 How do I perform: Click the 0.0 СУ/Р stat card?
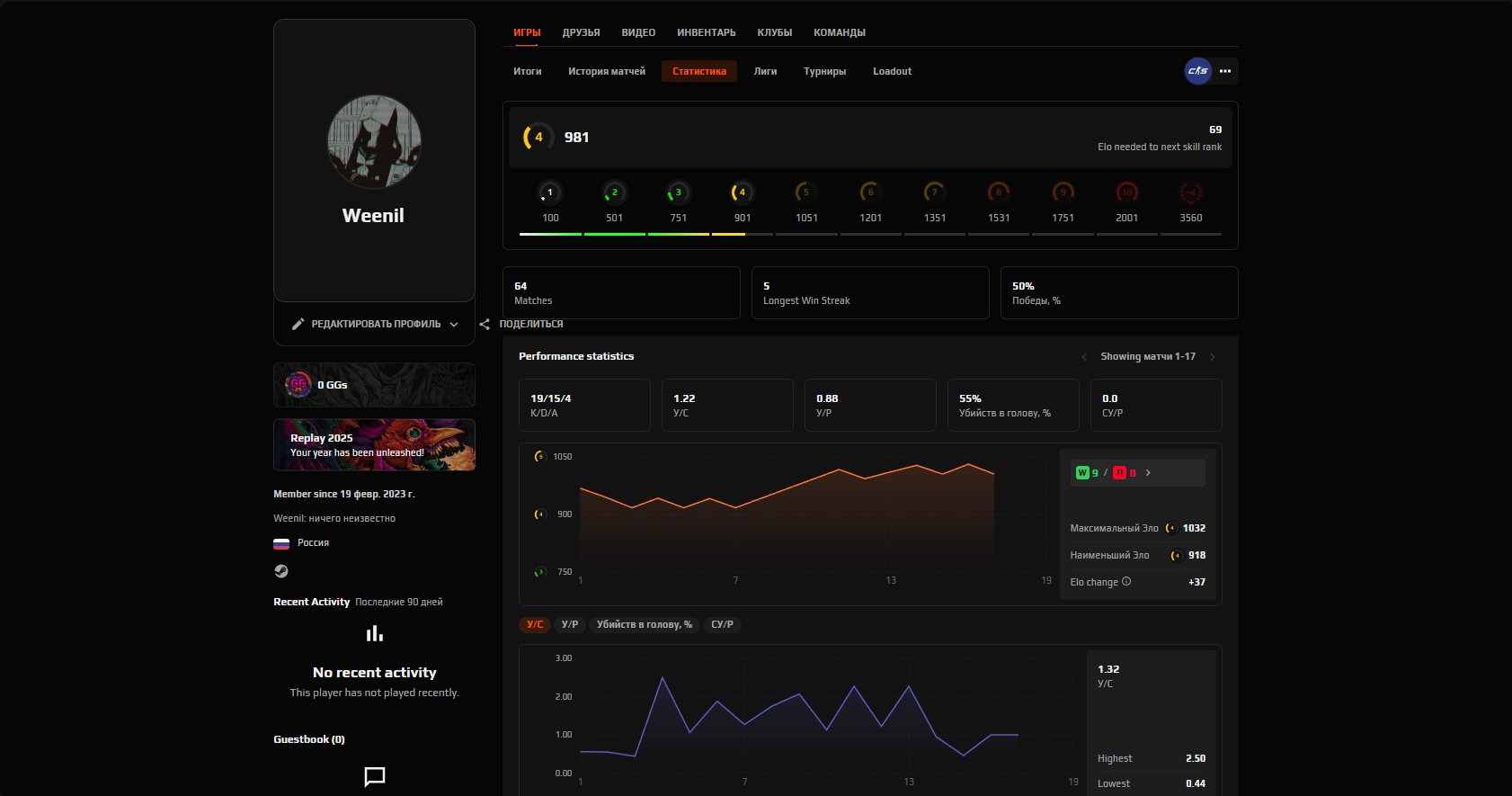(x=1156, y=405)
